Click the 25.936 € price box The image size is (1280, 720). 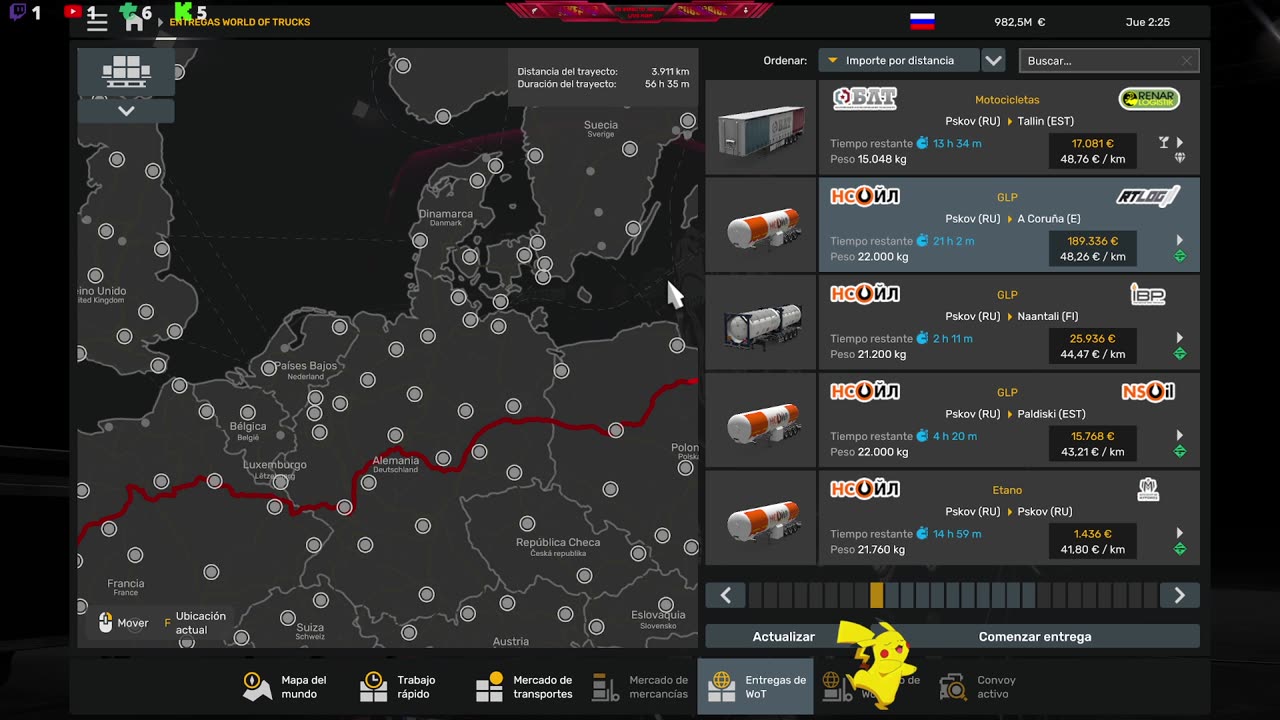click(x=1092, y=346)
